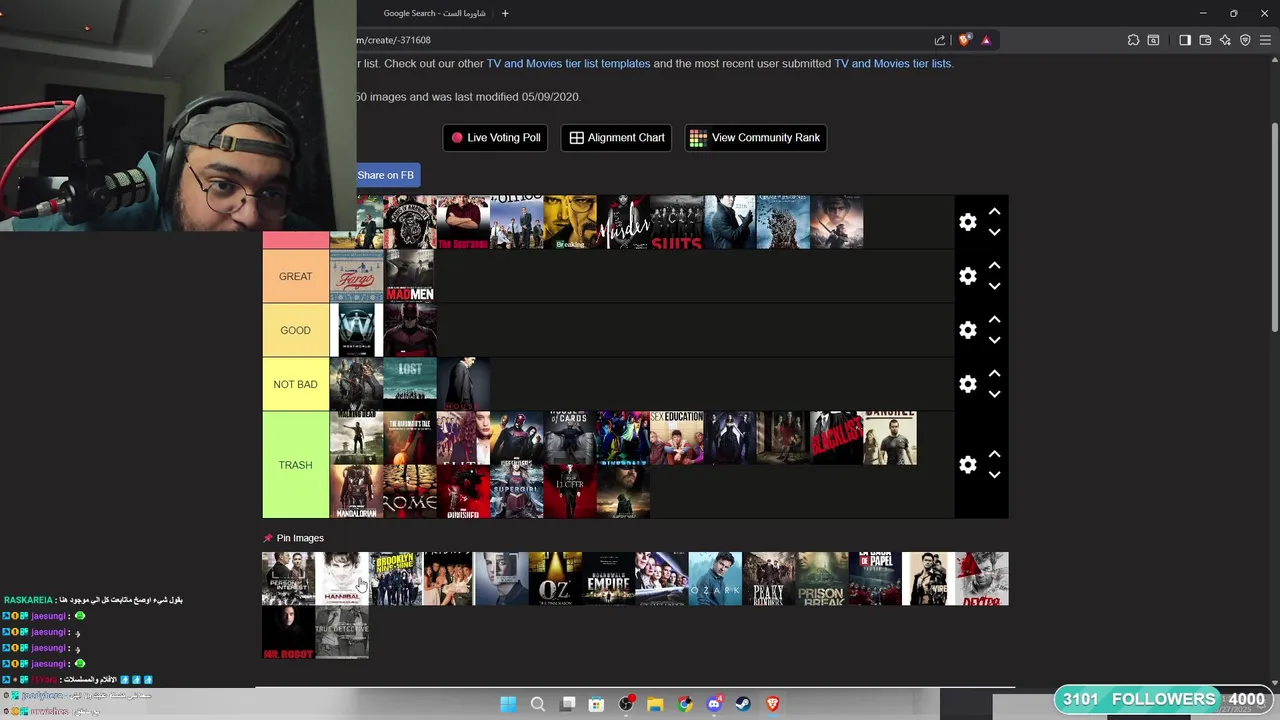This screenshot has width=1280, height=720.
Task: Open the Brave Leo AI sparkle icon
Action: click(x=1225, y=40)
